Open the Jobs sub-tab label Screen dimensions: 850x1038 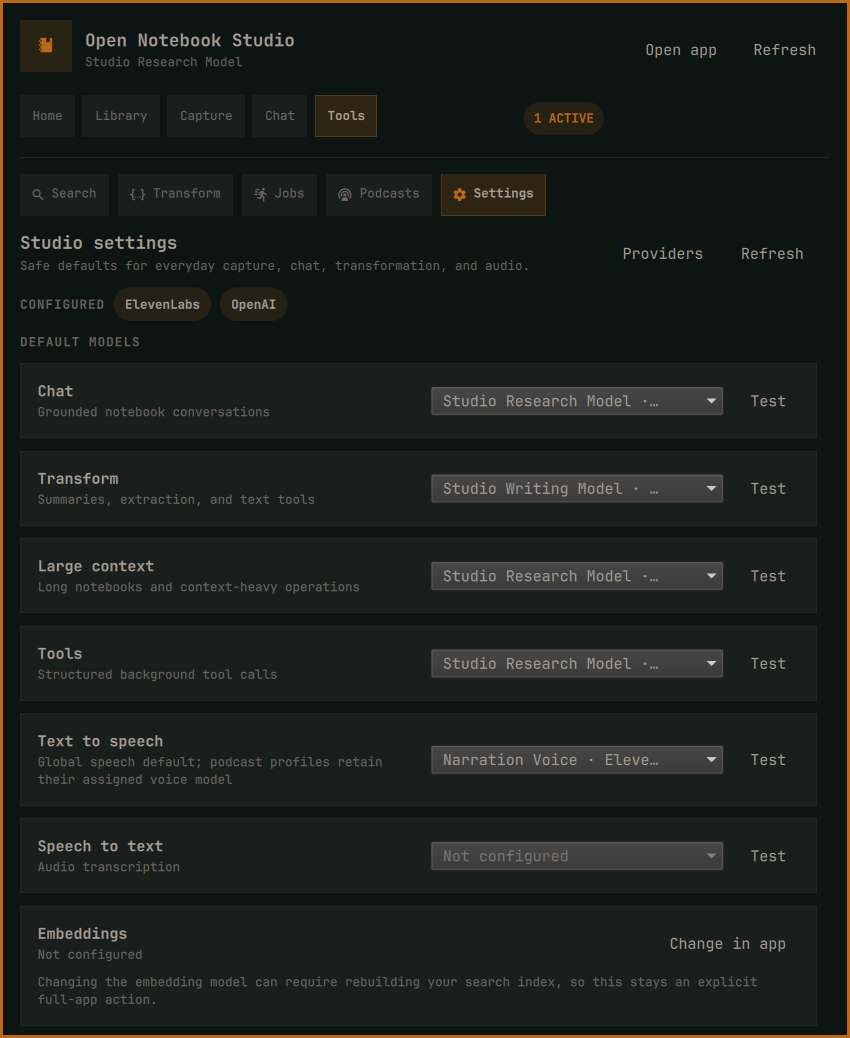click(x=289, y=193)
